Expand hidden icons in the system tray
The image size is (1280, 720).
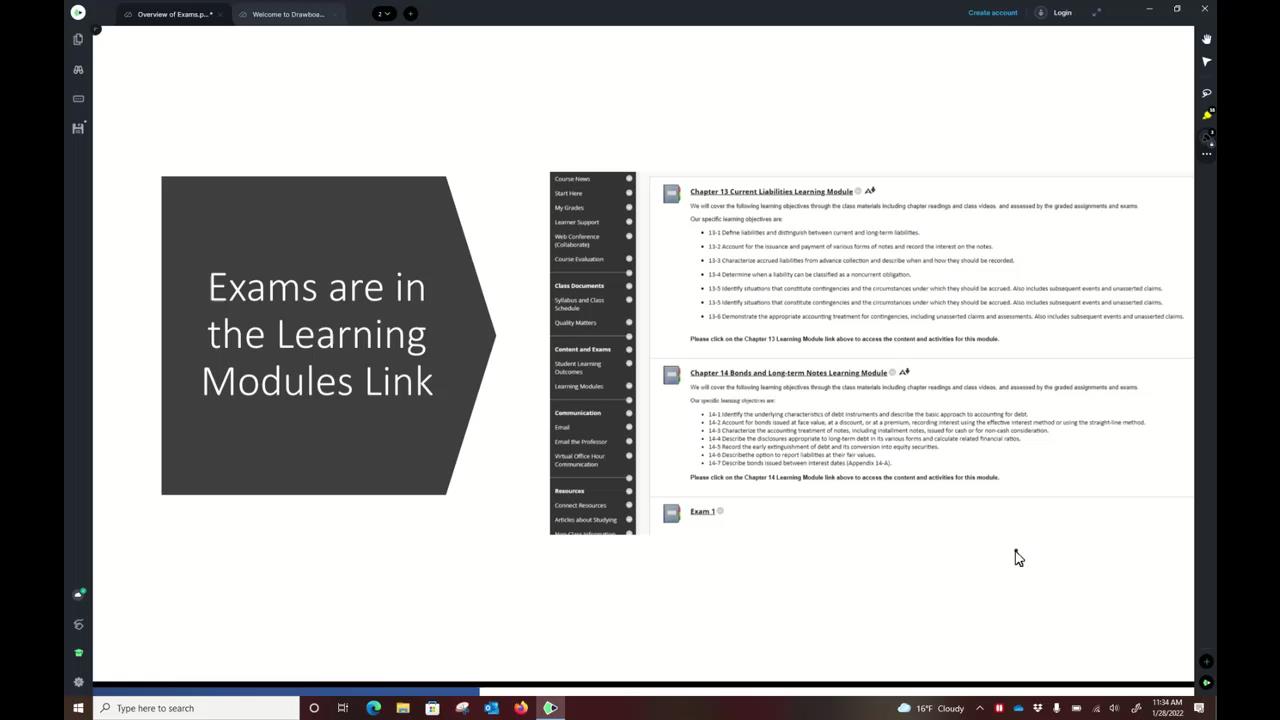[x=979, y=708]
